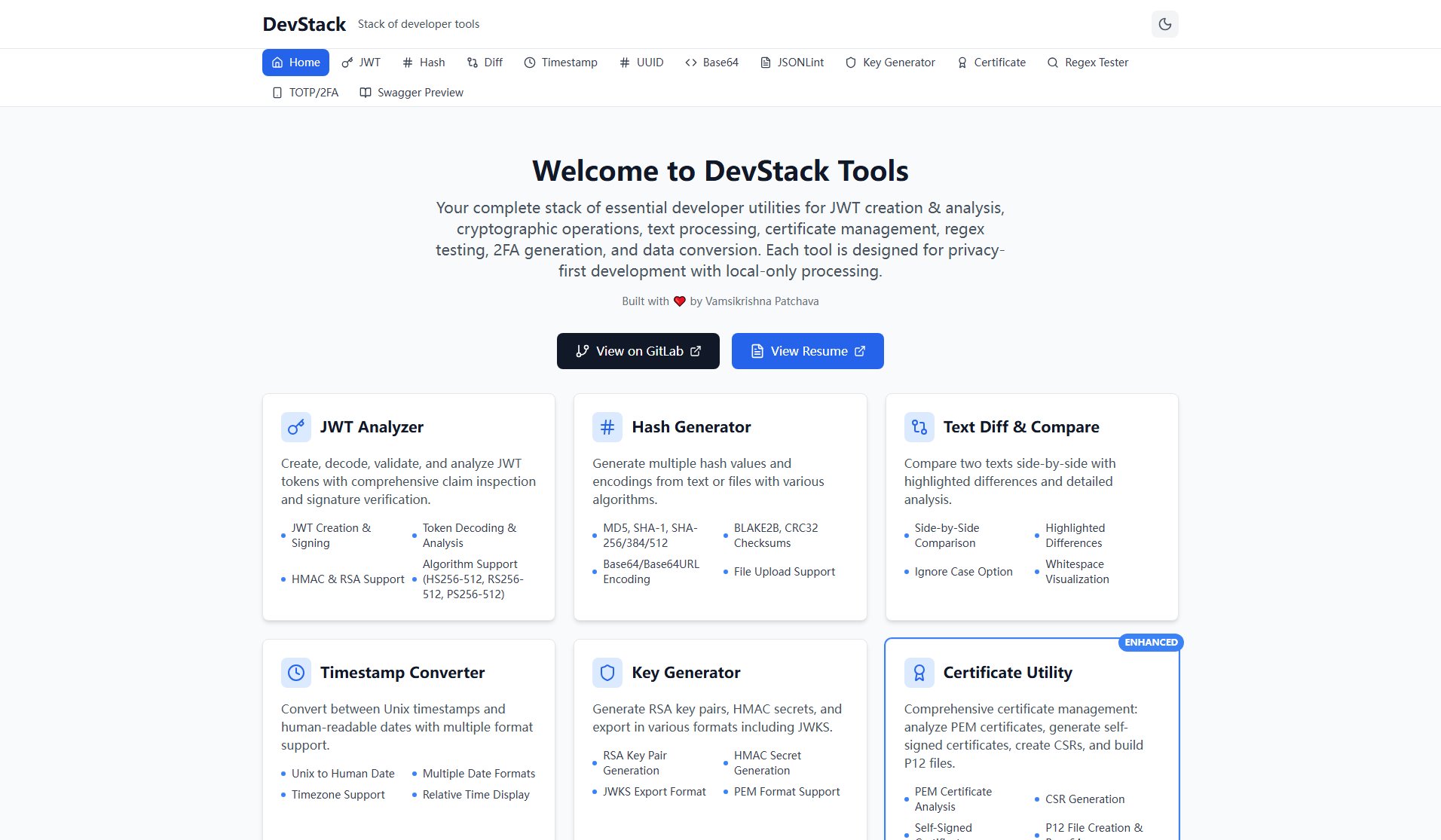Open the JSONLint tab
1441x840 pixels.
tap(792, 63)
